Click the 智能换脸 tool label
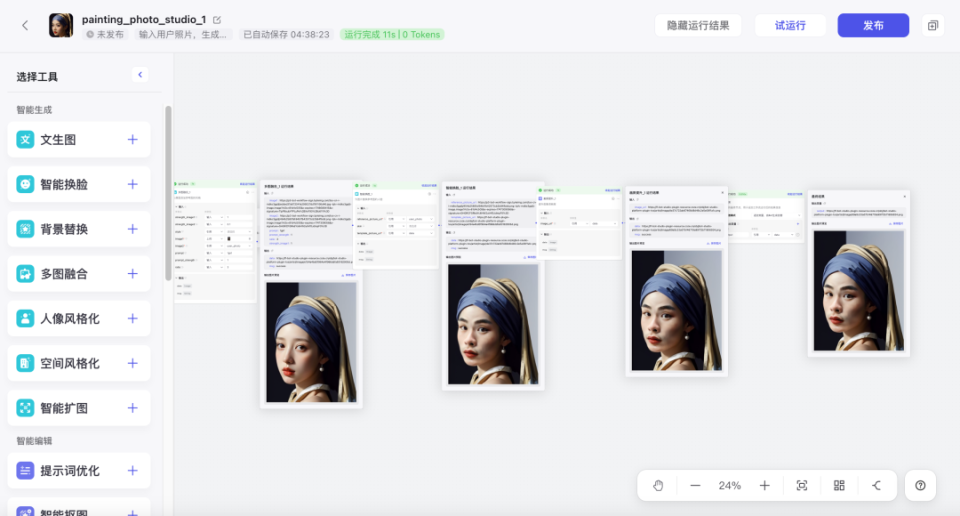 (x=64, y=184)
